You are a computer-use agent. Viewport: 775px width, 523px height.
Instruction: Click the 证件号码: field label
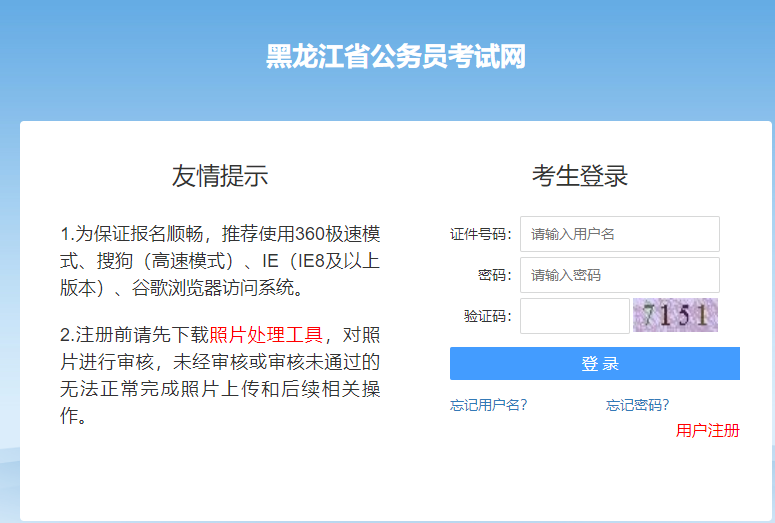click(480, 235)
